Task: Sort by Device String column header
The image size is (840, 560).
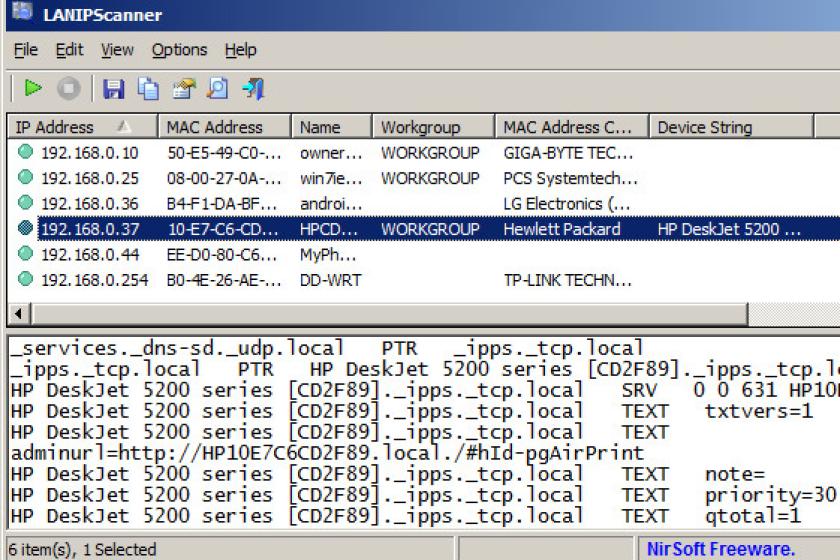Action: click(732, 127)
